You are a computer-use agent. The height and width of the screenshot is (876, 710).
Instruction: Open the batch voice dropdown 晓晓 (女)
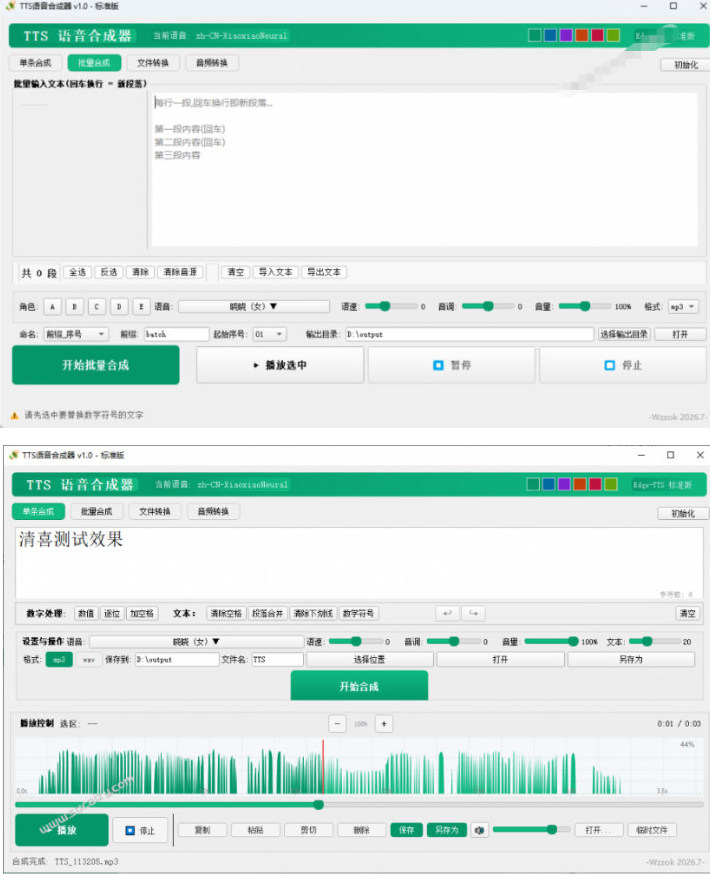coord(254,307)
